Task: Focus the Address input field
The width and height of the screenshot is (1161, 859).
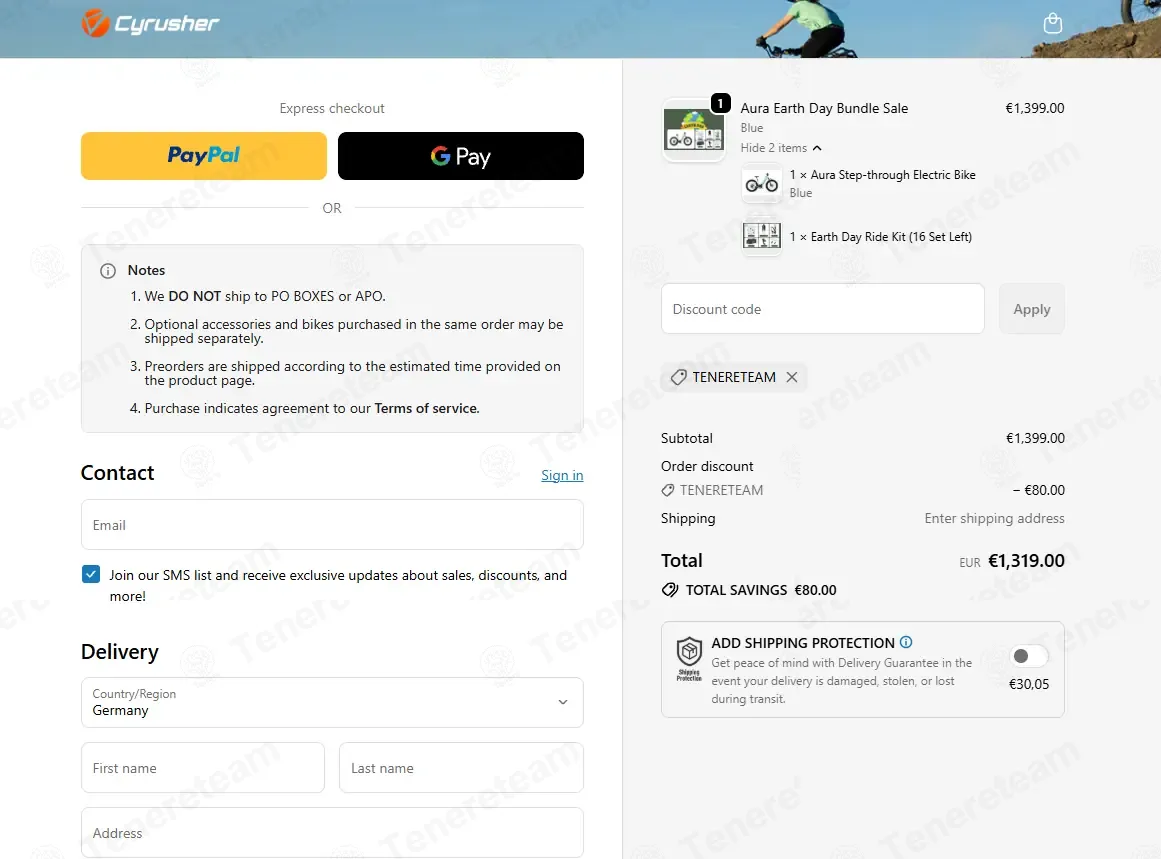Action: click(332, 833)
